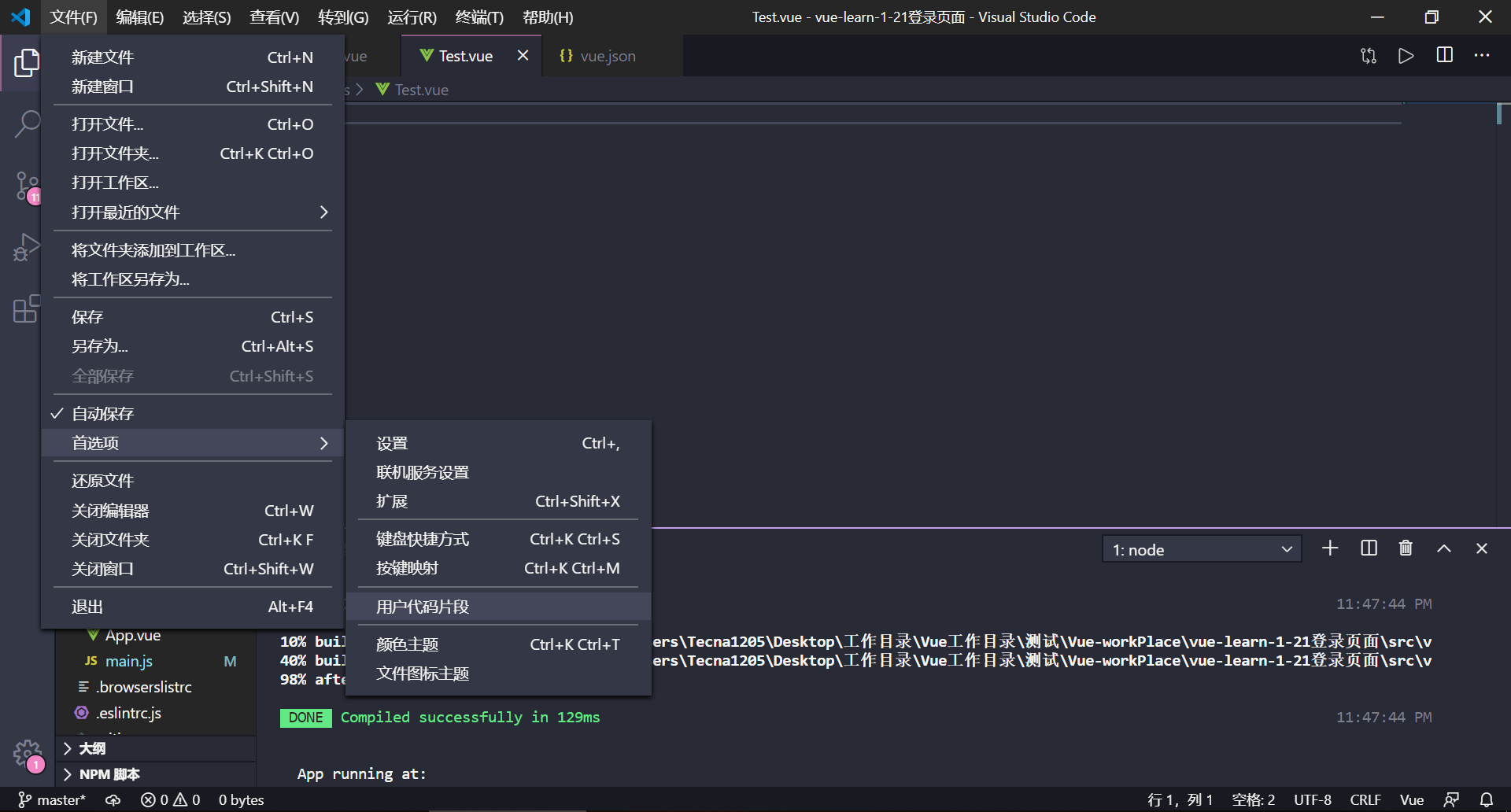Open the 转到(G) menu
This screenshot has width=1511, height=812.
pyautogui.click(x=343, y=17)
